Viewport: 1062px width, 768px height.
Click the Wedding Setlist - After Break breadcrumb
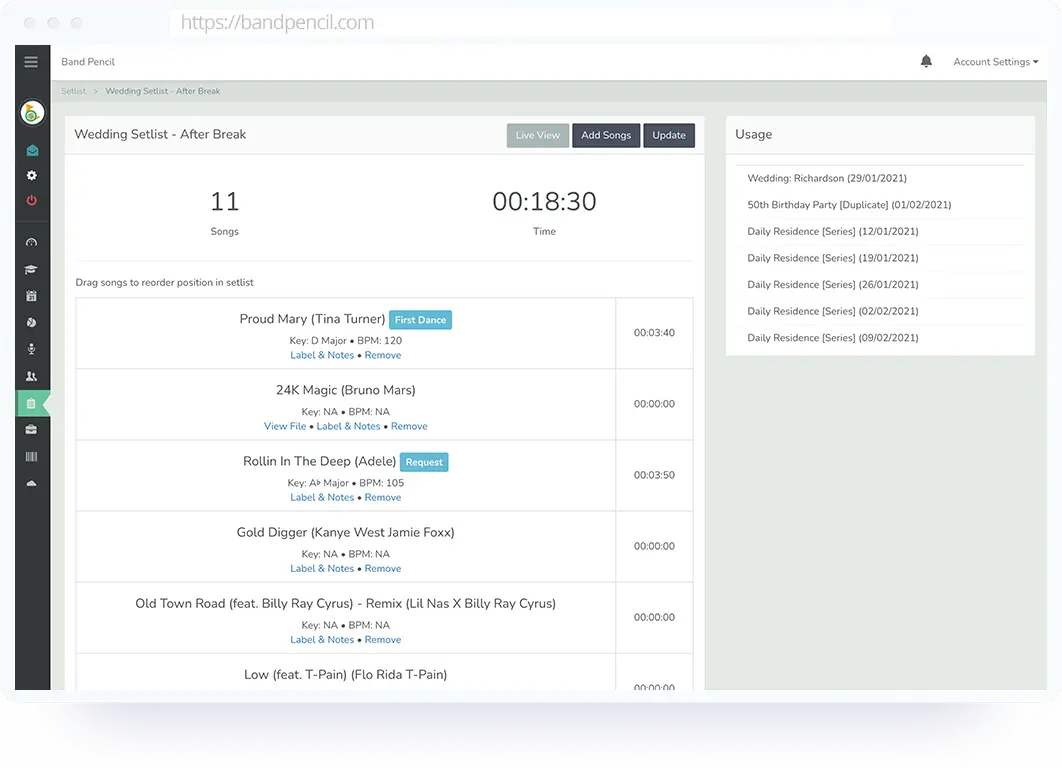click(x=163, y=91)
